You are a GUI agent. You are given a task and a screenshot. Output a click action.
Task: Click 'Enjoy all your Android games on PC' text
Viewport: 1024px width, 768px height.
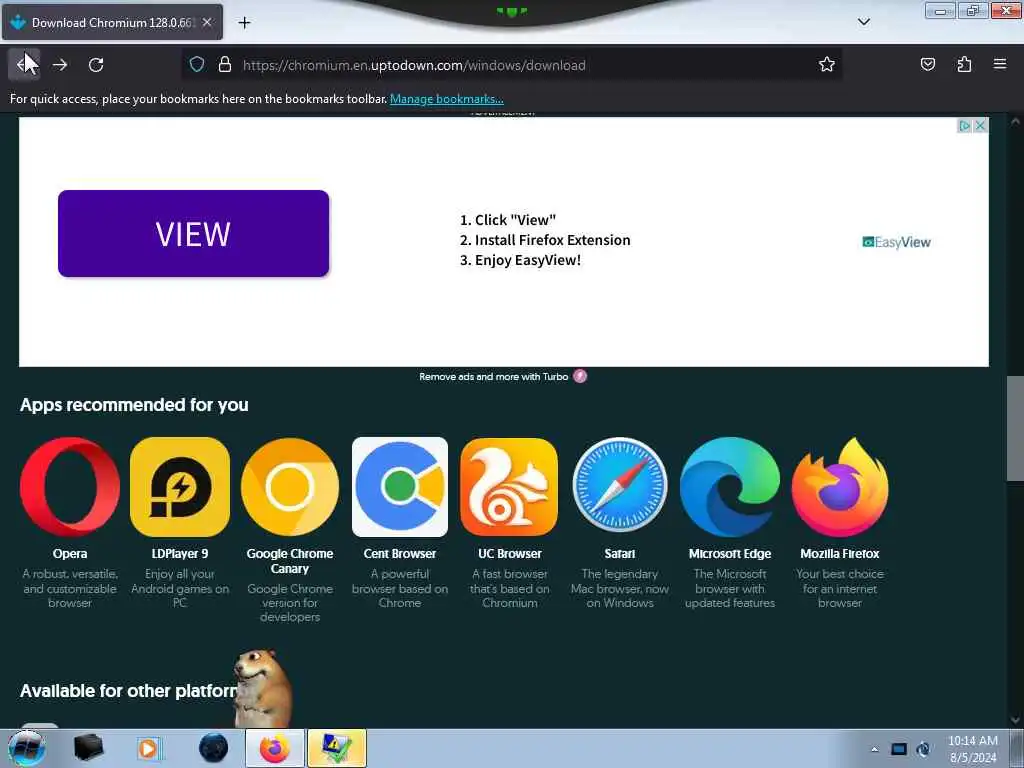click(180, 588)
